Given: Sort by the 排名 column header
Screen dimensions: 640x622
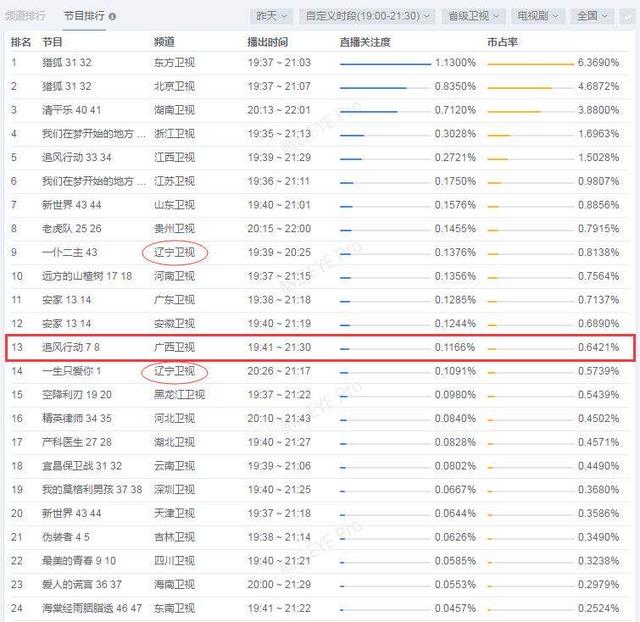Looking at the screenshot, I should [21, 42].
